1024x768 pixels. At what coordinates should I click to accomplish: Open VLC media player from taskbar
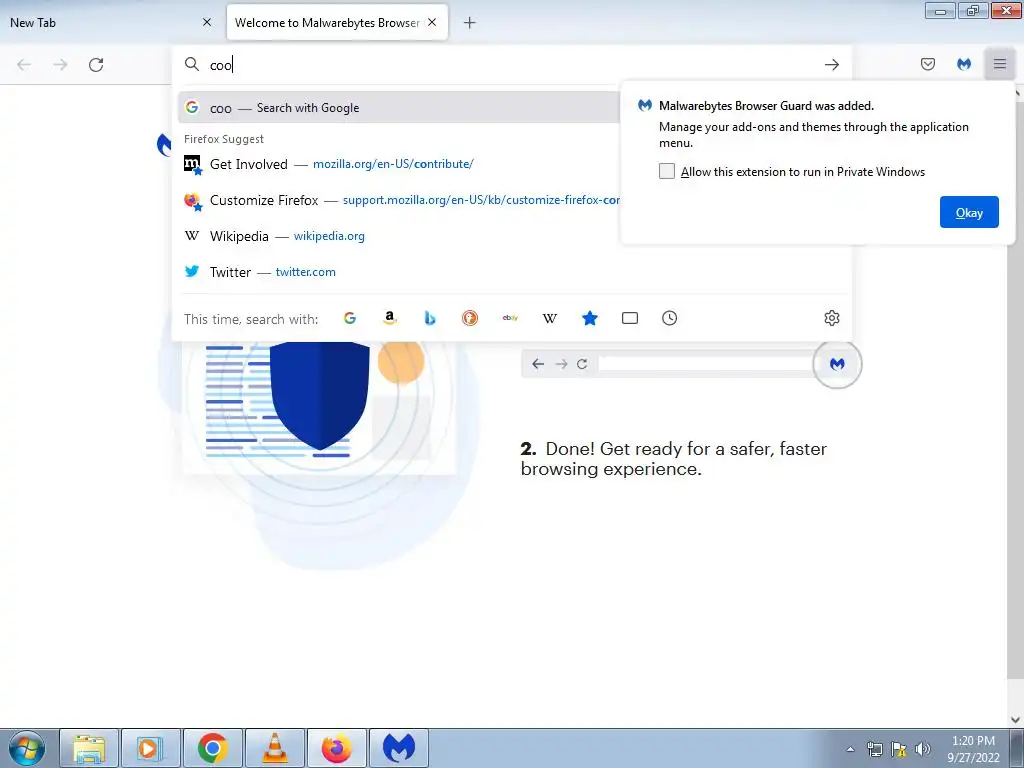tap(274, 748)
